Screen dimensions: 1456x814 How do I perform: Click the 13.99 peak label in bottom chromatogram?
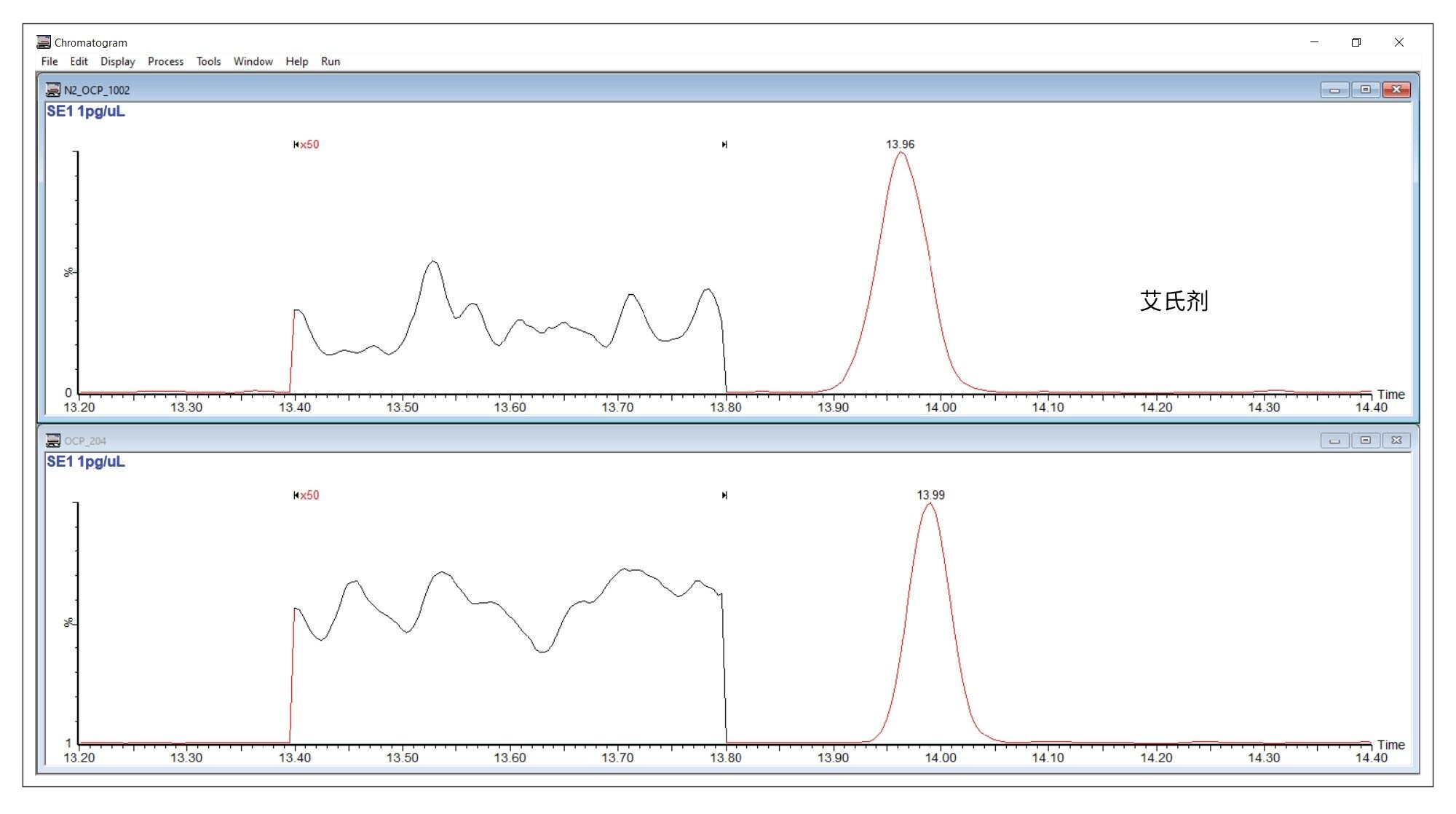click(x=930, y=495)
